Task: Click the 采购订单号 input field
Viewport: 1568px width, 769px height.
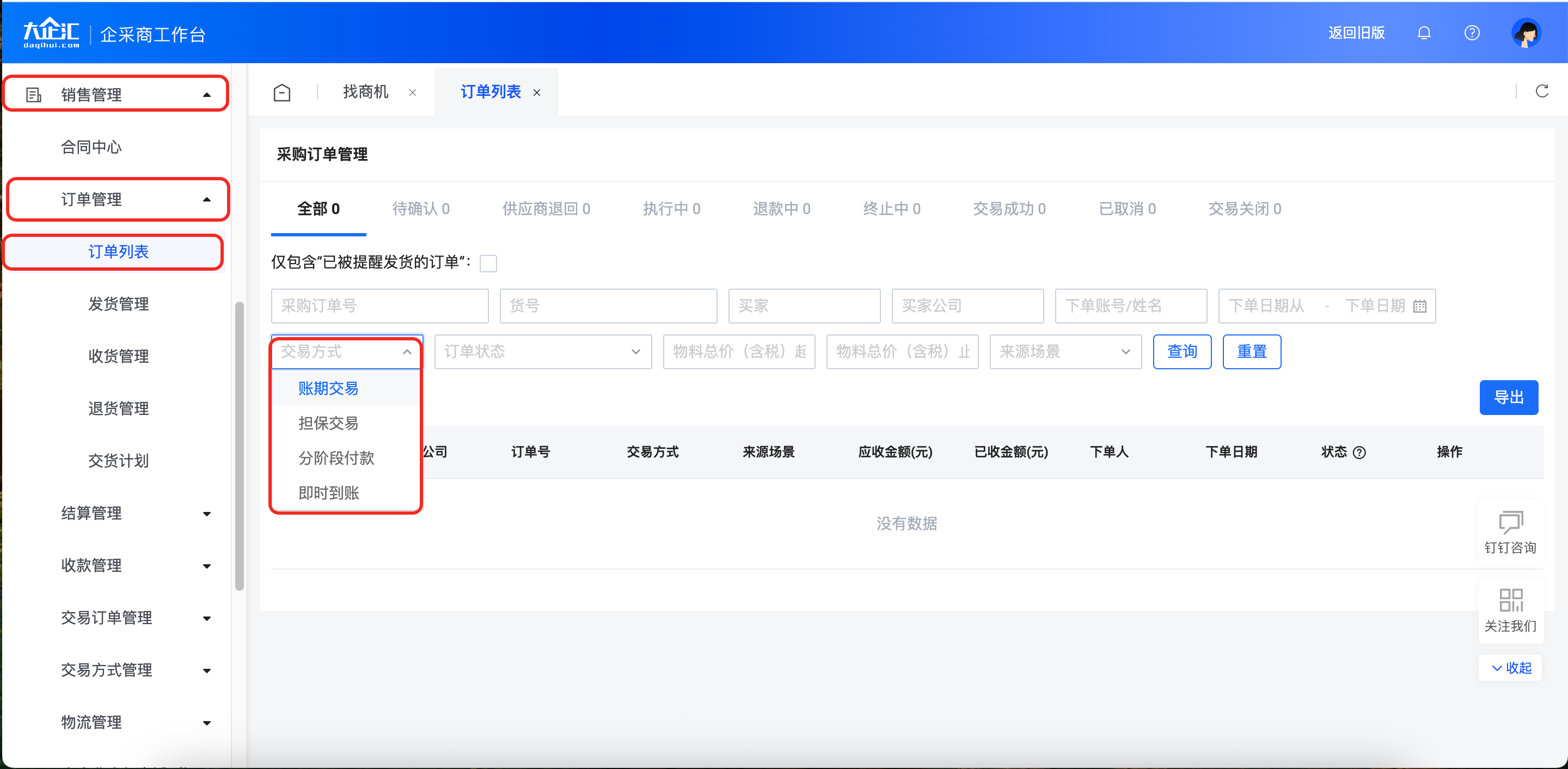Action: coord(379,306)
